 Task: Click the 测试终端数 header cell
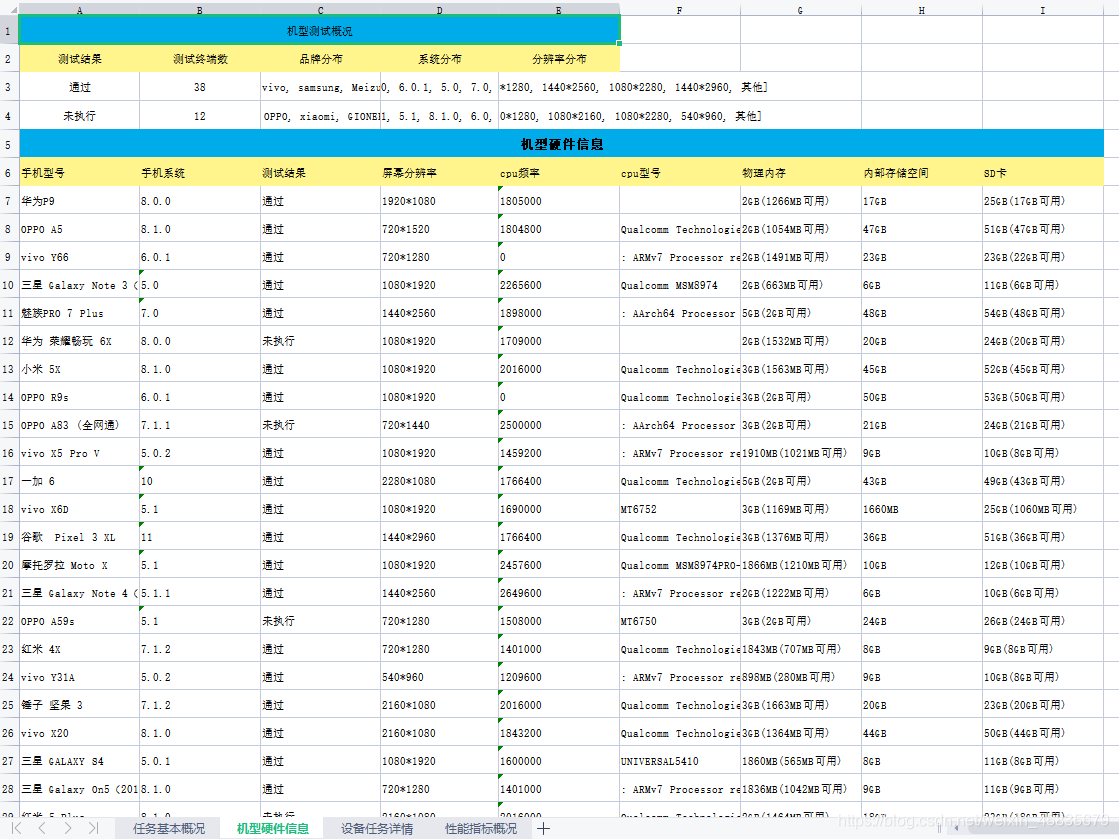click(200, 59)
